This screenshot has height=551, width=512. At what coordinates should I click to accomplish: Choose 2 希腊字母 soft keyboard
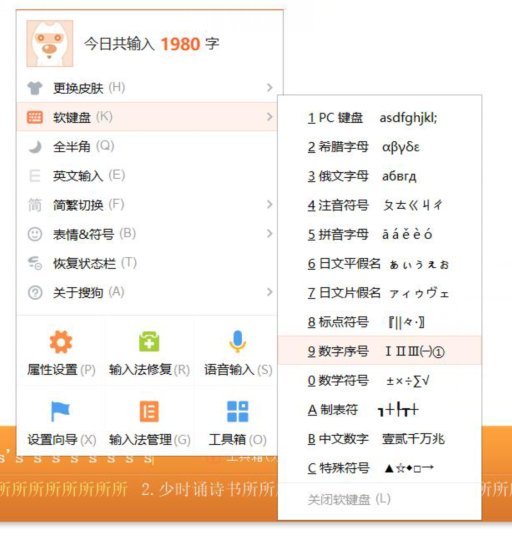[x=380, y=147]
